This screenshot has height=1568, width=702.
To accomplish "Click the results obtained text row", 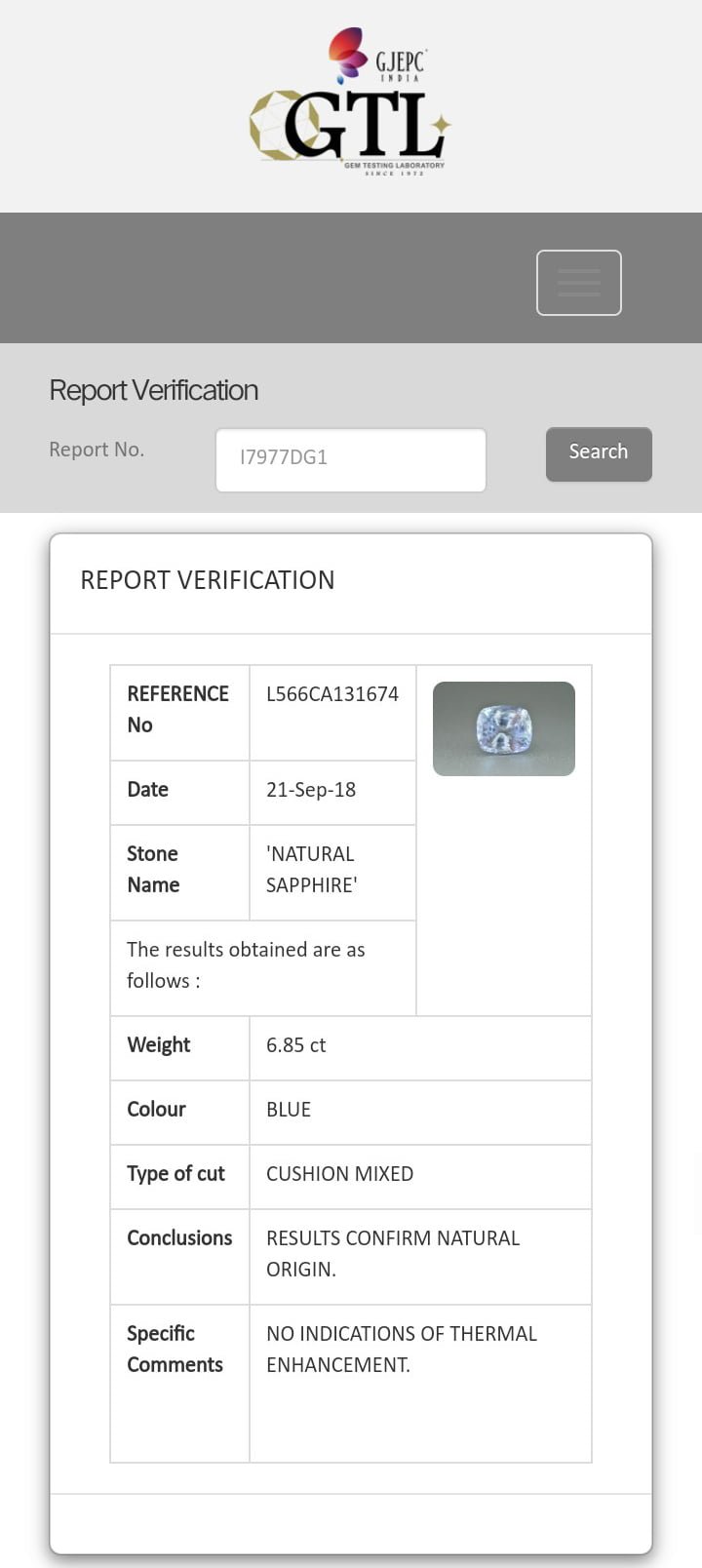I will pyautogui.click(x=263, y=968).
